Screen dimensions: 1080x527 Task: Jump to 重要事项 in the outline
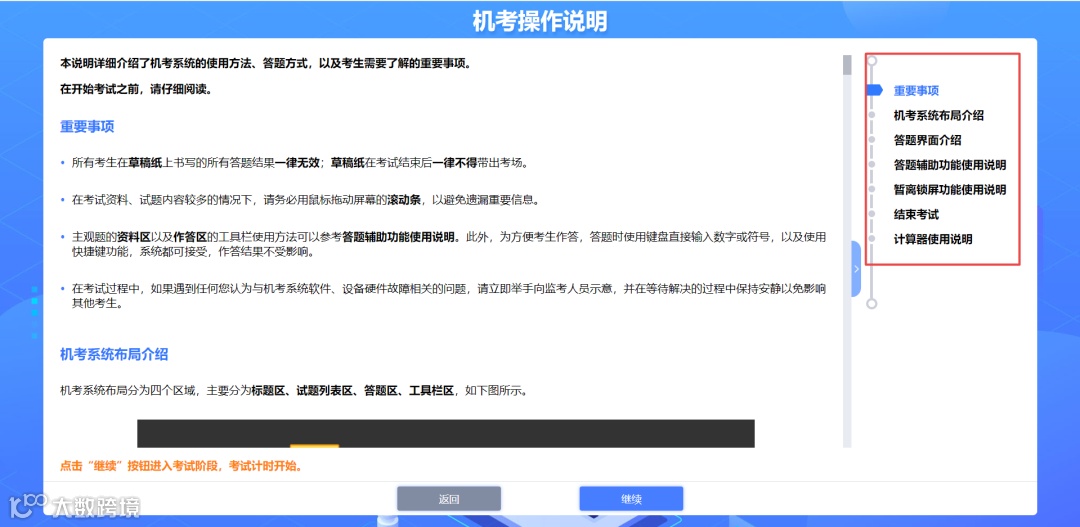pos(916,90)
